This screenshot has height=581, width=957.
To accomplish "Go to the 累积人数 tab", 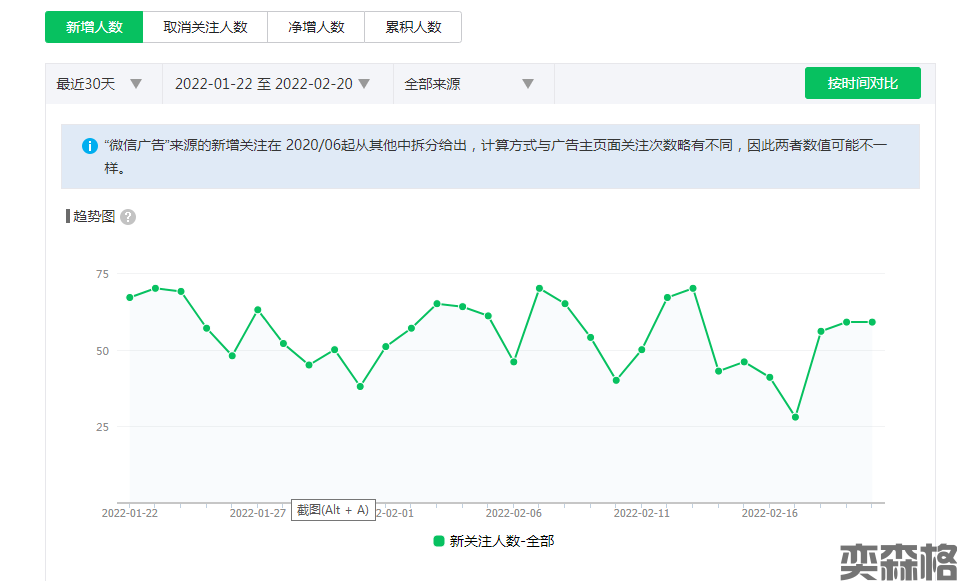I will [413, 27].
